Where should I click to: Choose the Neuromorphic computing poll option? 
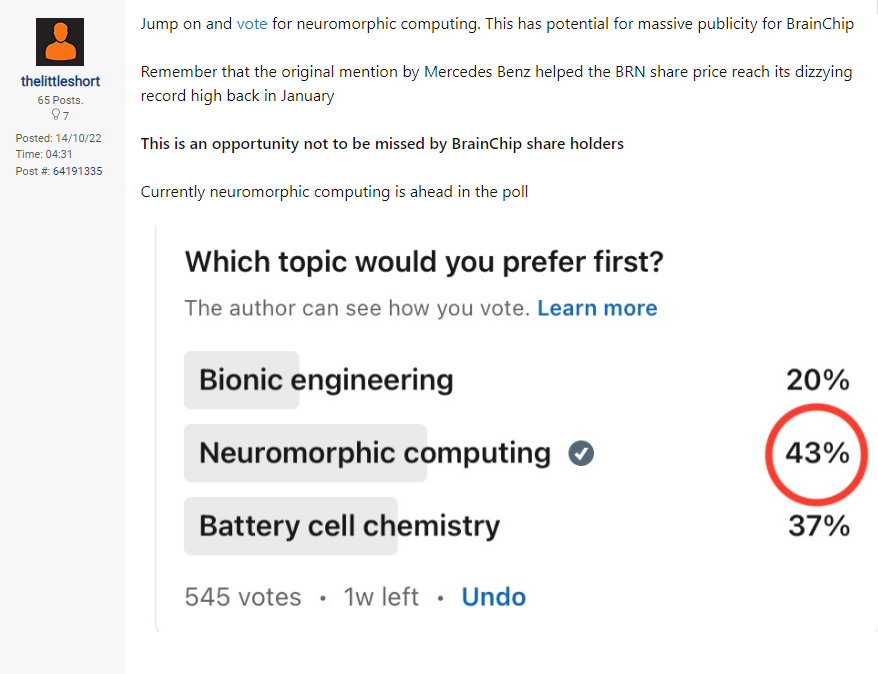374,453
